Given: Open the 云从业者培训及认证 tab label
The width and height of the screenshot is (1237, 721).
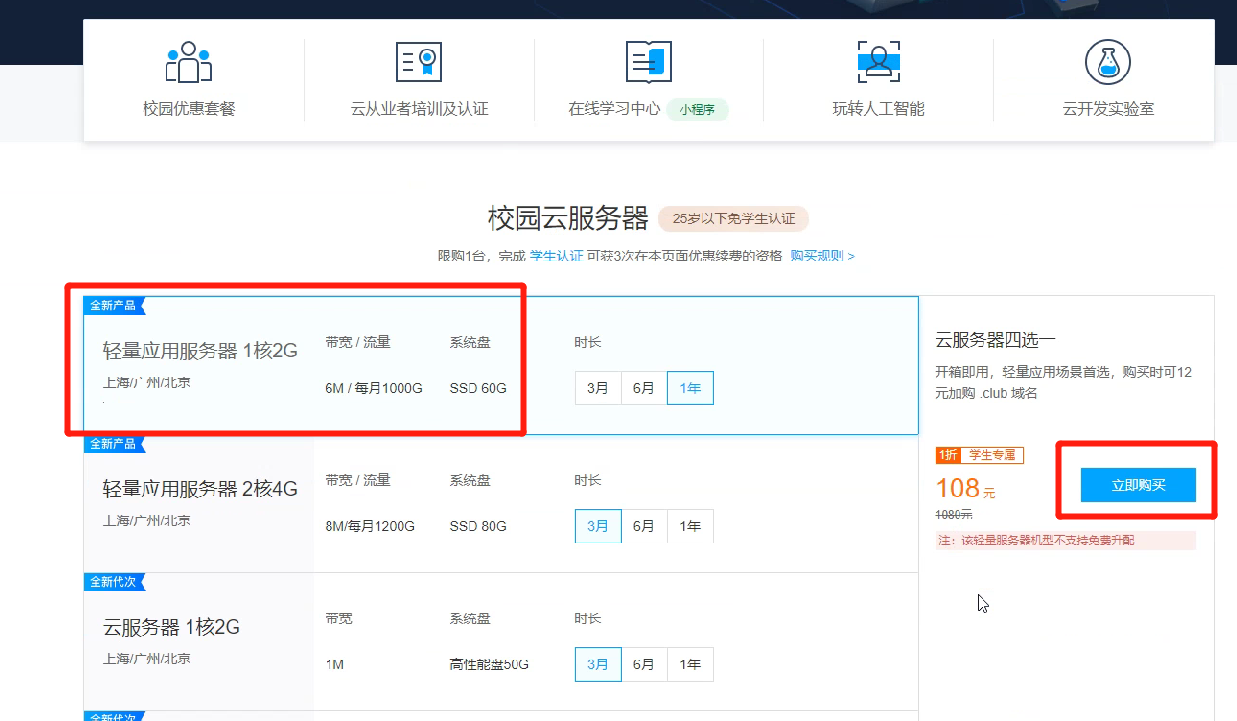Looking at the screenshot, I should (x=419, y=109).
